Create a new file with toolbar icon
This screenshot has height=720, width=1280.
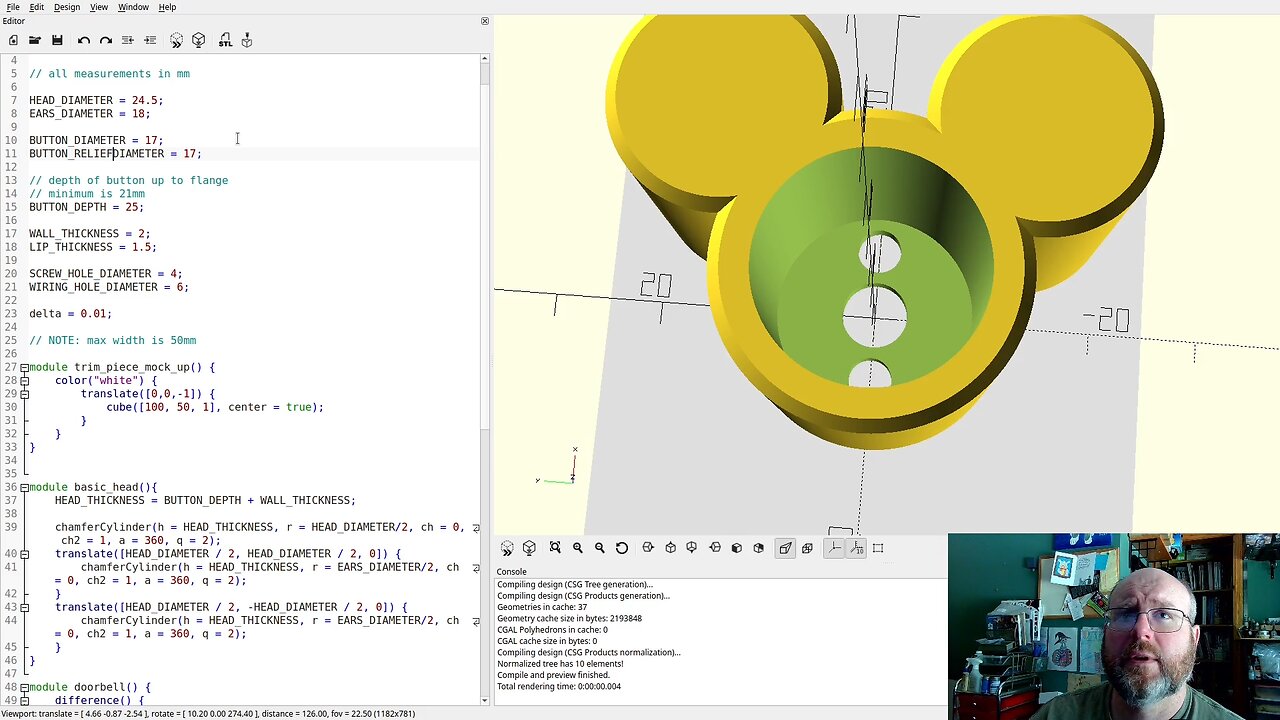13,40
